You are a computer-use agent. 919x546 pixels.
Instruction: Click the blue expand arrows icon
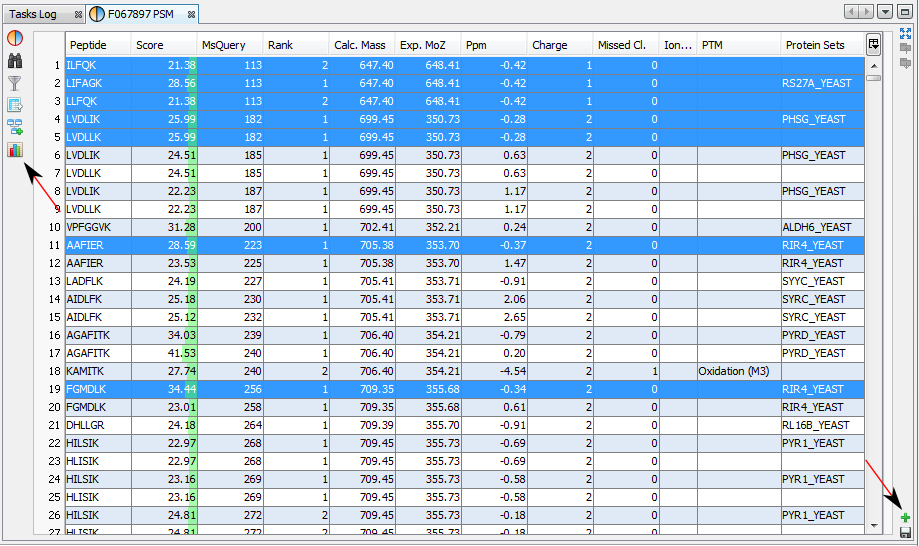[905, 33]
